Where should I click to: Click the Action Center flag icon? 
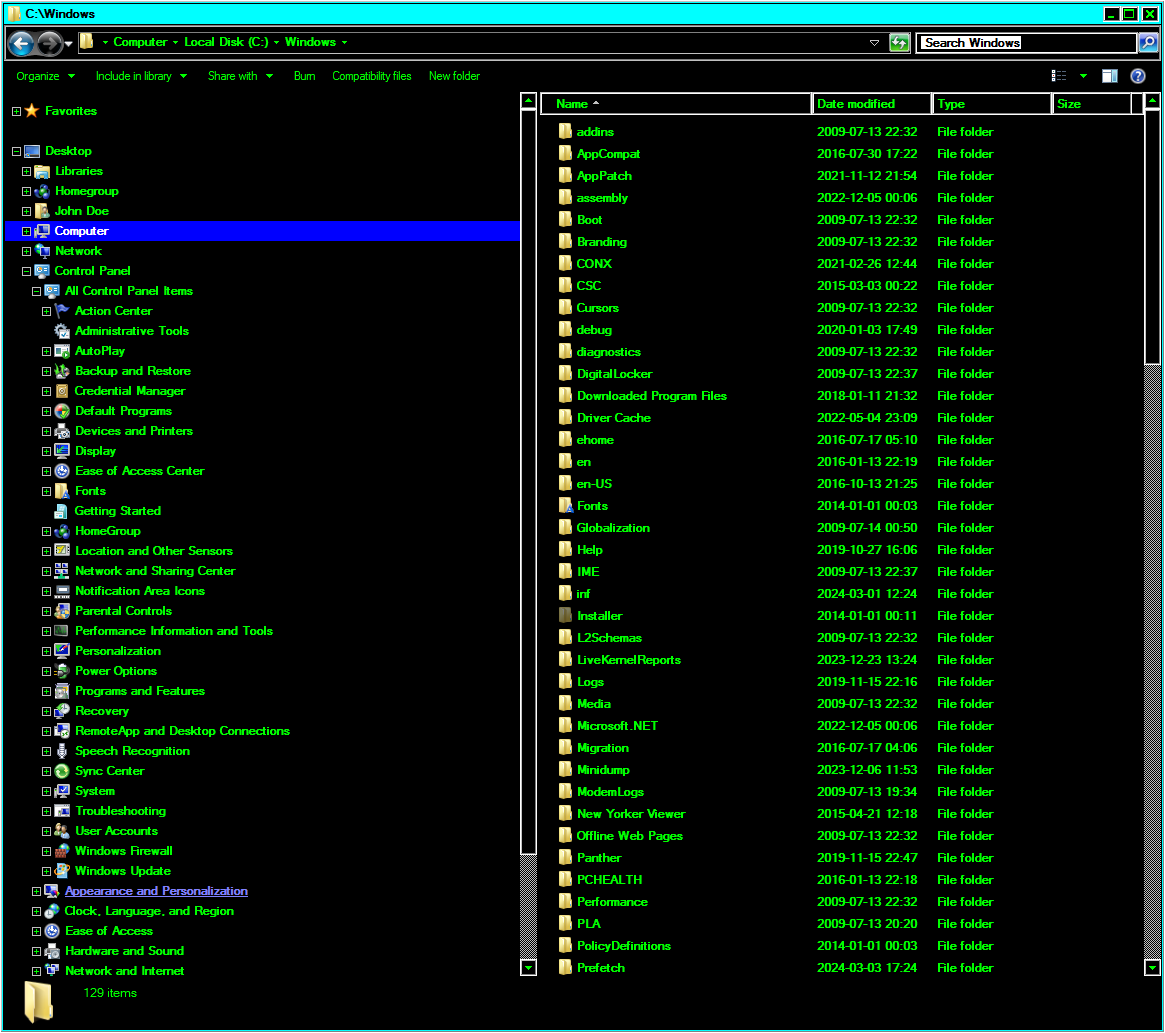(x=62, y=311)
